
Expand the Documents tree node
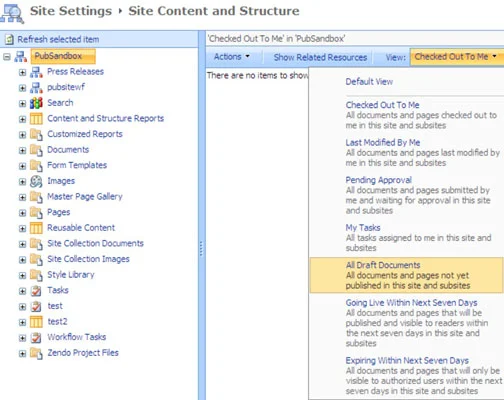(22, 150)
